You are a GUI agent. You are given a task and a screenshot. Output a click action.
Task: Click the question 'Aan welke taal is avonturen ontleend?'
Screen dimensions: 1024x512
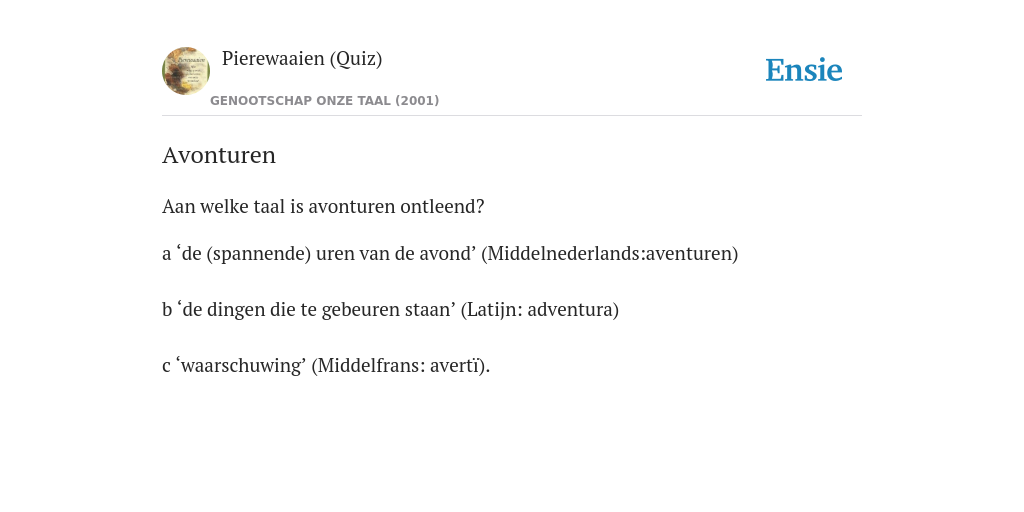pos(323,206)
